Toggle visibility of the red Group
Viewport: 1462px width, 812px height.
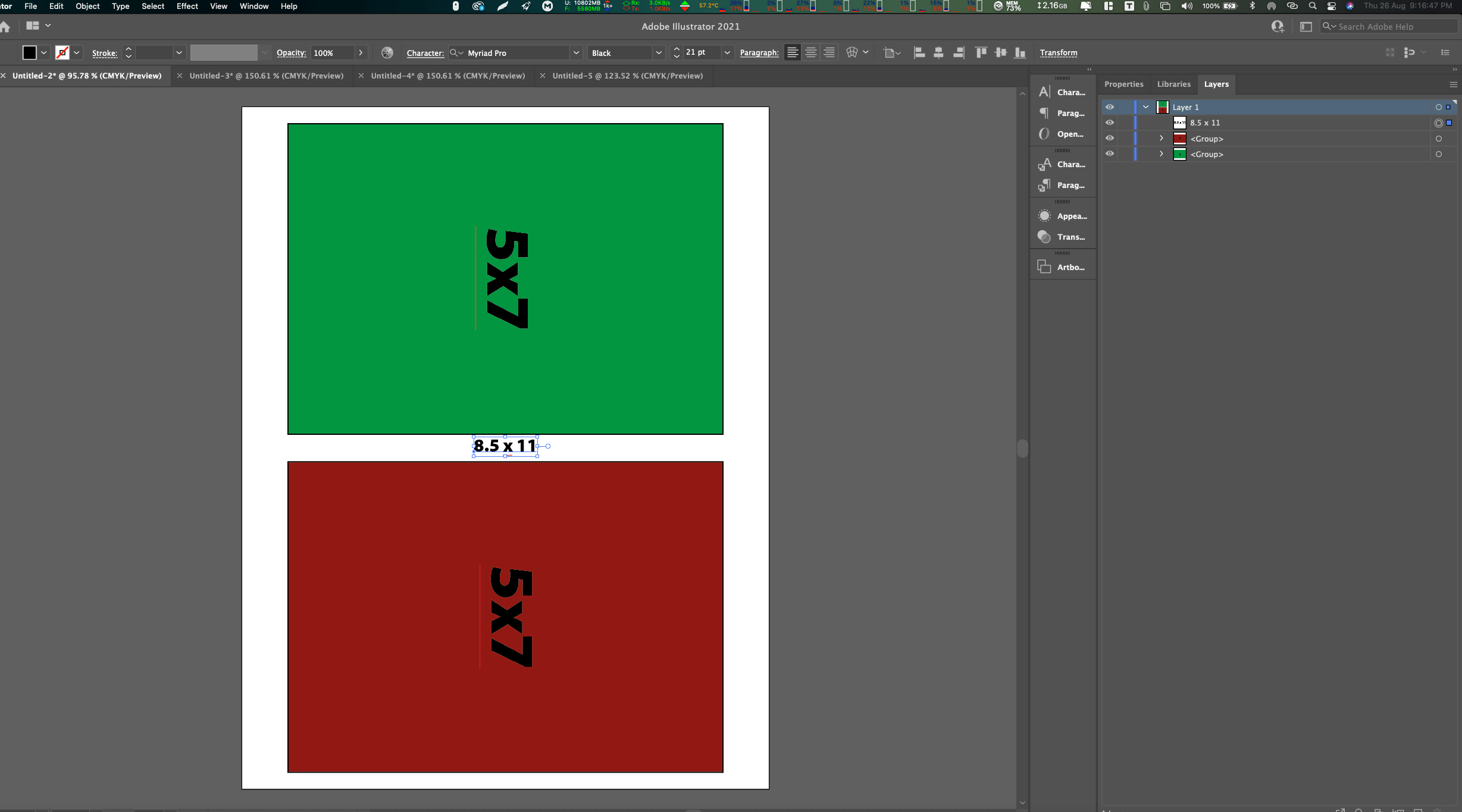[1110, 138]
